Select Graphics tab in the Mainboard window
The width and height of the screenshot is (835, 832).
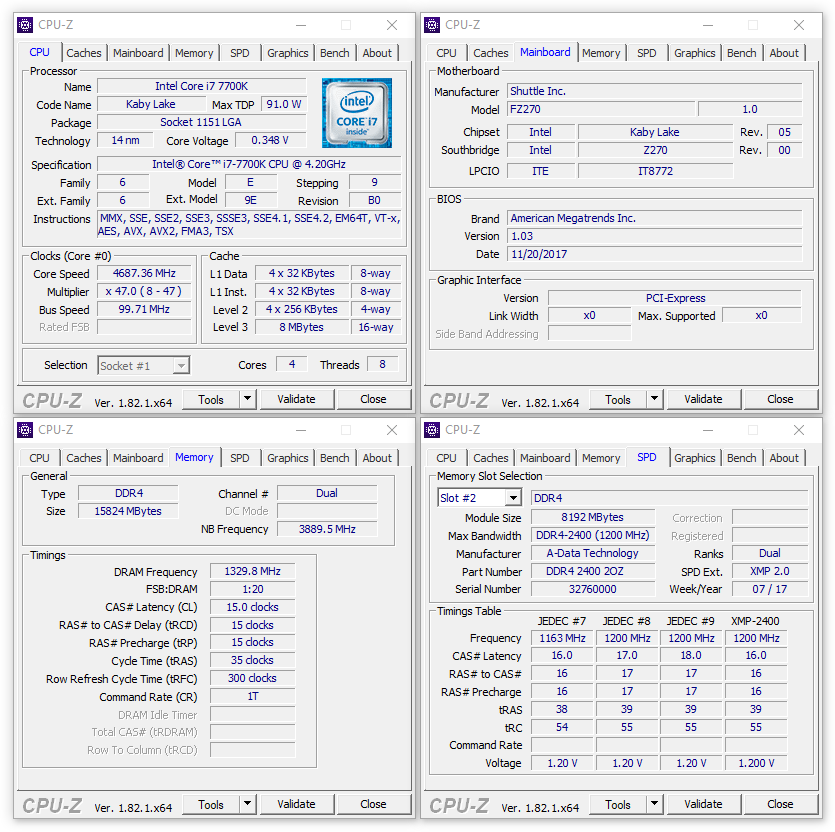(694, 53)
